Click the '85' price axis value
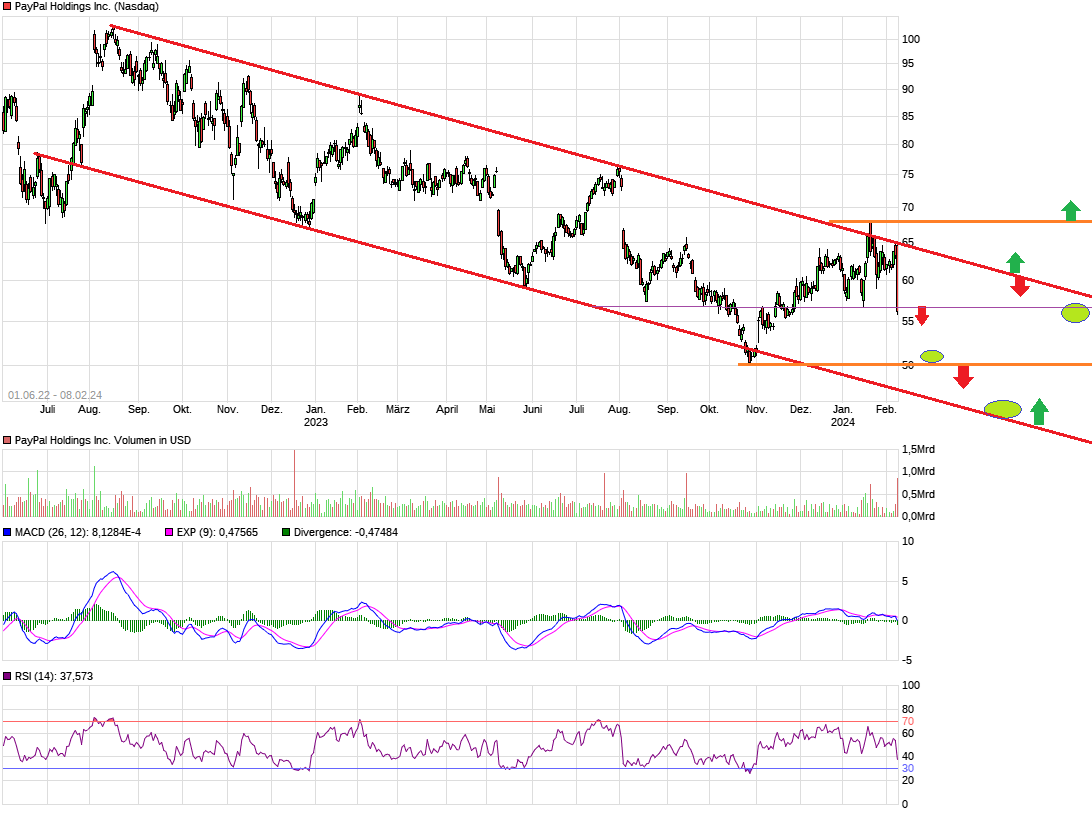Viewport: 1092px width, 814px height. pyautogui.click(x=907, y=116)
